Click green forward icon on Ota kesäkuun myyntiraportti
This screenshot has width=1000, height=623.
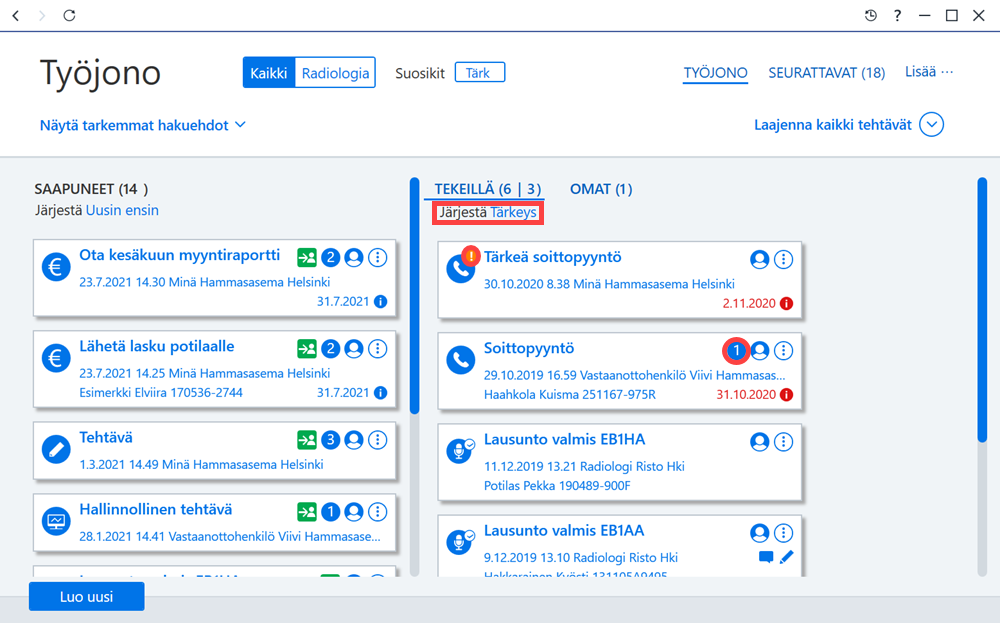coord(307,258)
